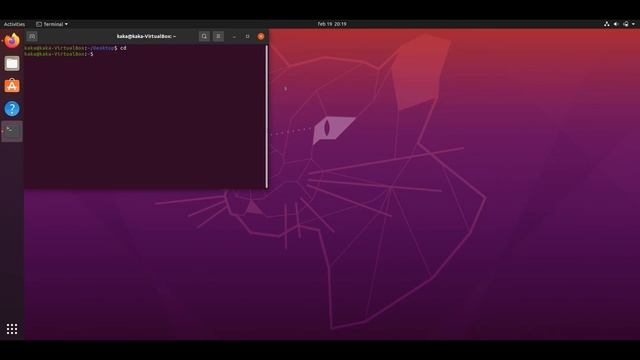Launch Ubuntu Software from dock

click(12, 86)
